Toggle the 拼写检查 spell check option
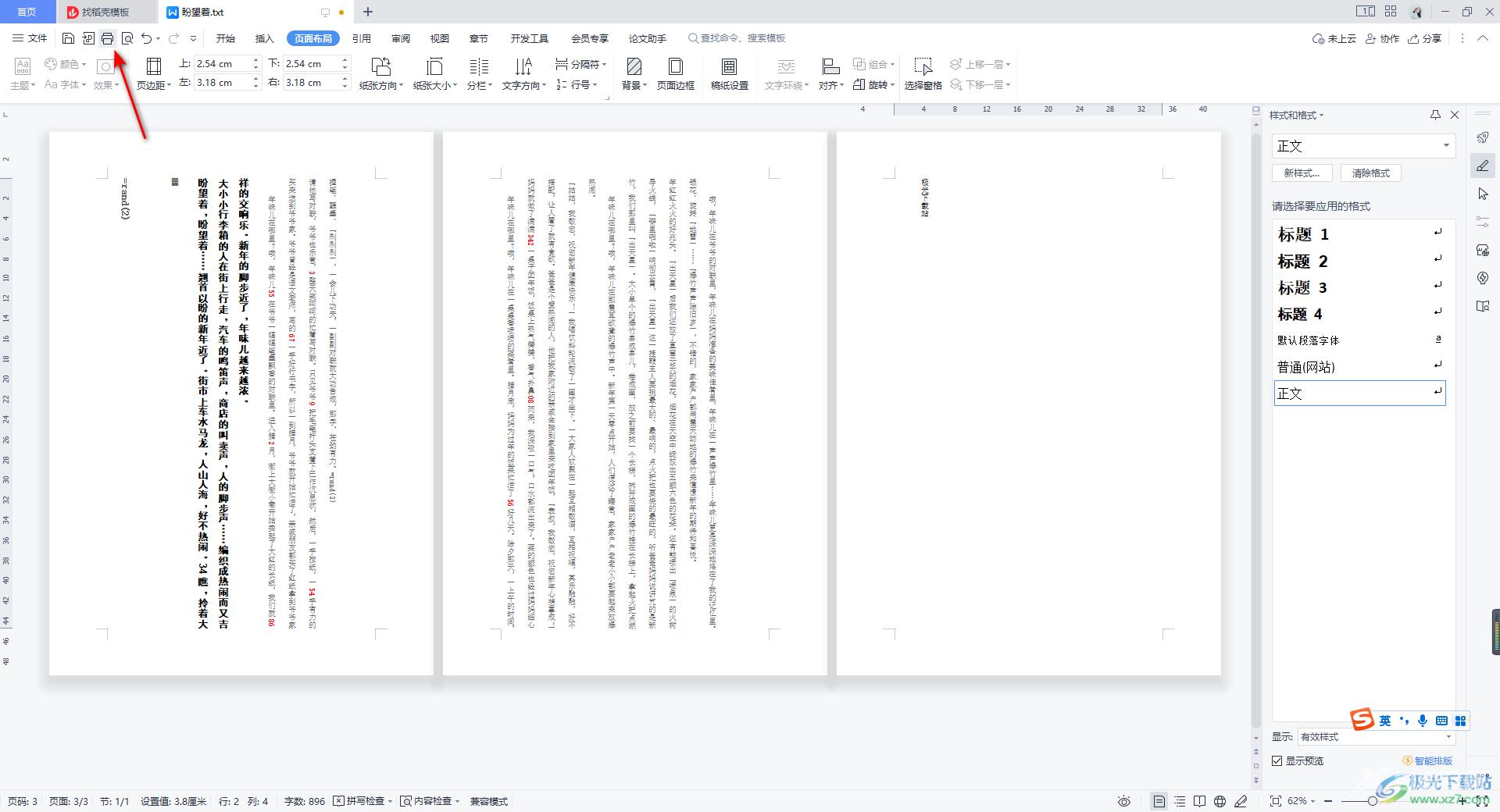Screen dimensions: 1500x812 pos(362,801)
